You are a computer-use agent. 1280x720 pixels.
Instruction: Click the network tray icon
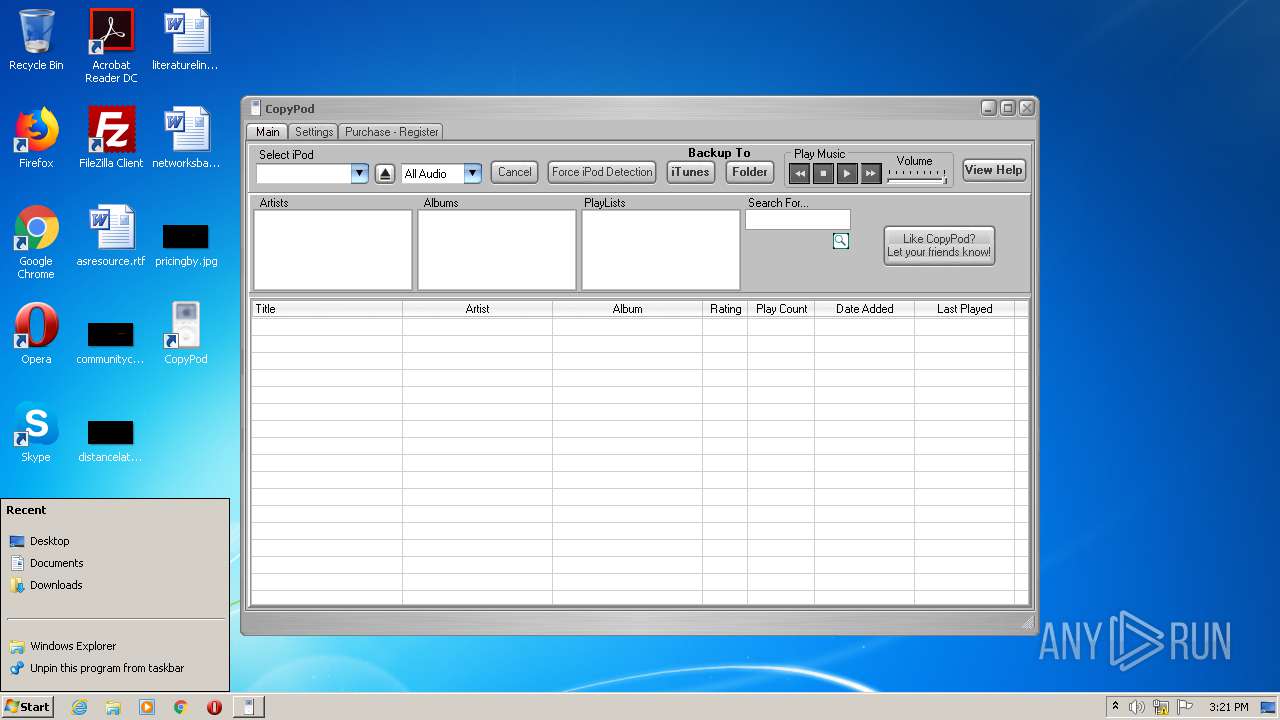point(1161,707)
